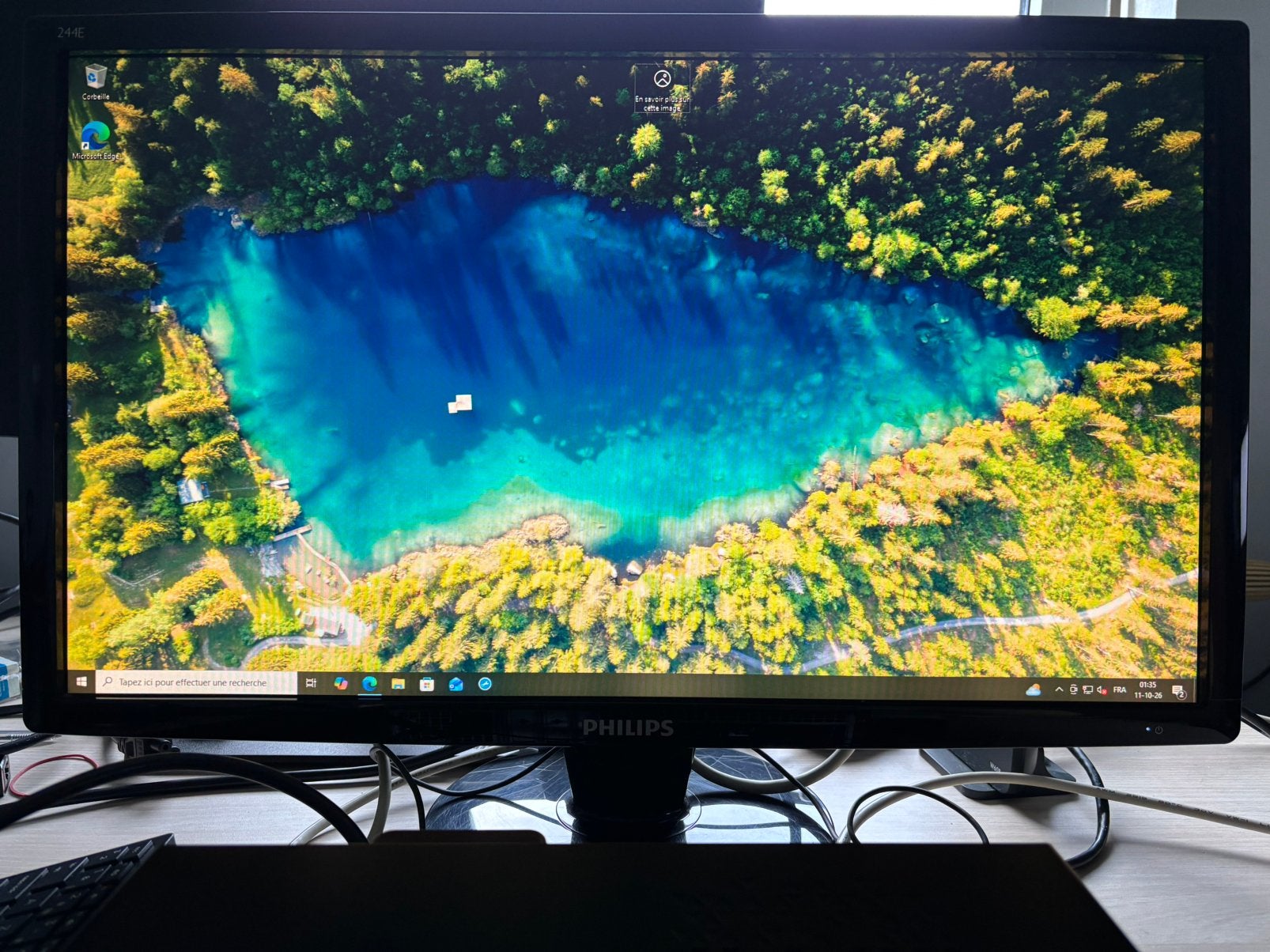Viewport: 1270px width, 952px height.
Task: Open network status tray icon
Action: coord(1087,690)
